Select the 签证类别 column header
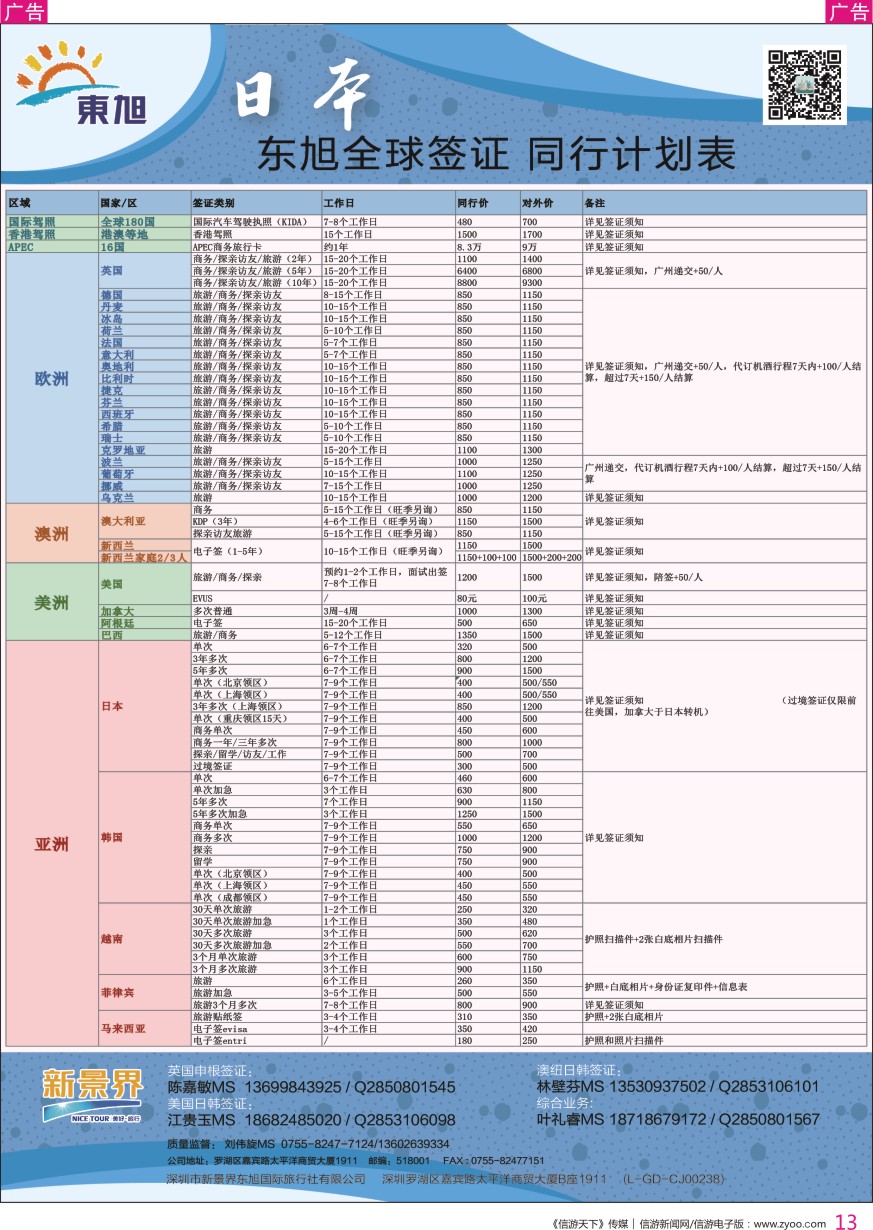 256,202
